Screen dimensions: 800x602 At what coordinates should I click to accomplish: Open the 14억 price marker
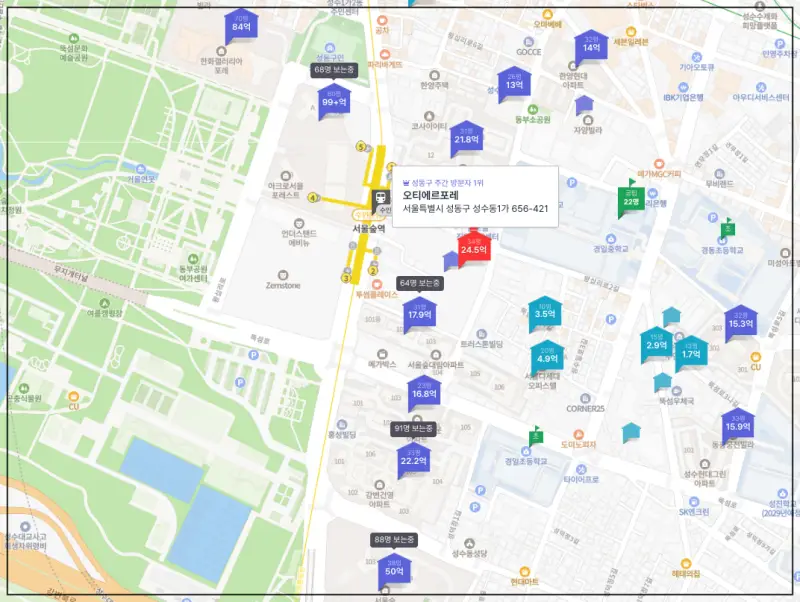coord(591,46)
